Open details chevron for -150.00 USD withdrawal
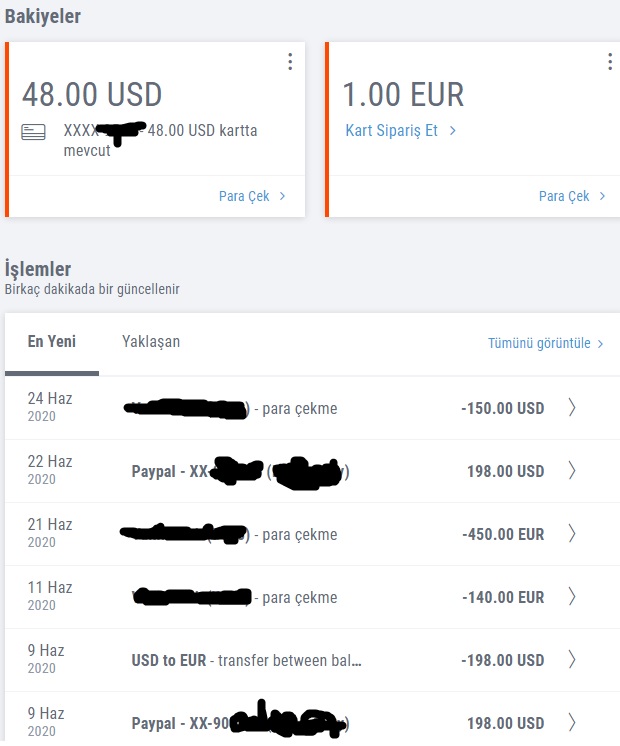 [x=572, y=408]
